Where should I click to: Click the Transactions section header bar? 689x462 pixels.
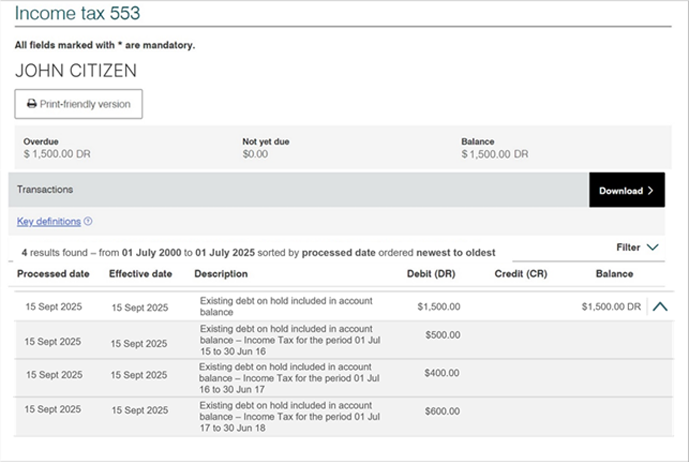pyautogui.click(x=298, y=190)
